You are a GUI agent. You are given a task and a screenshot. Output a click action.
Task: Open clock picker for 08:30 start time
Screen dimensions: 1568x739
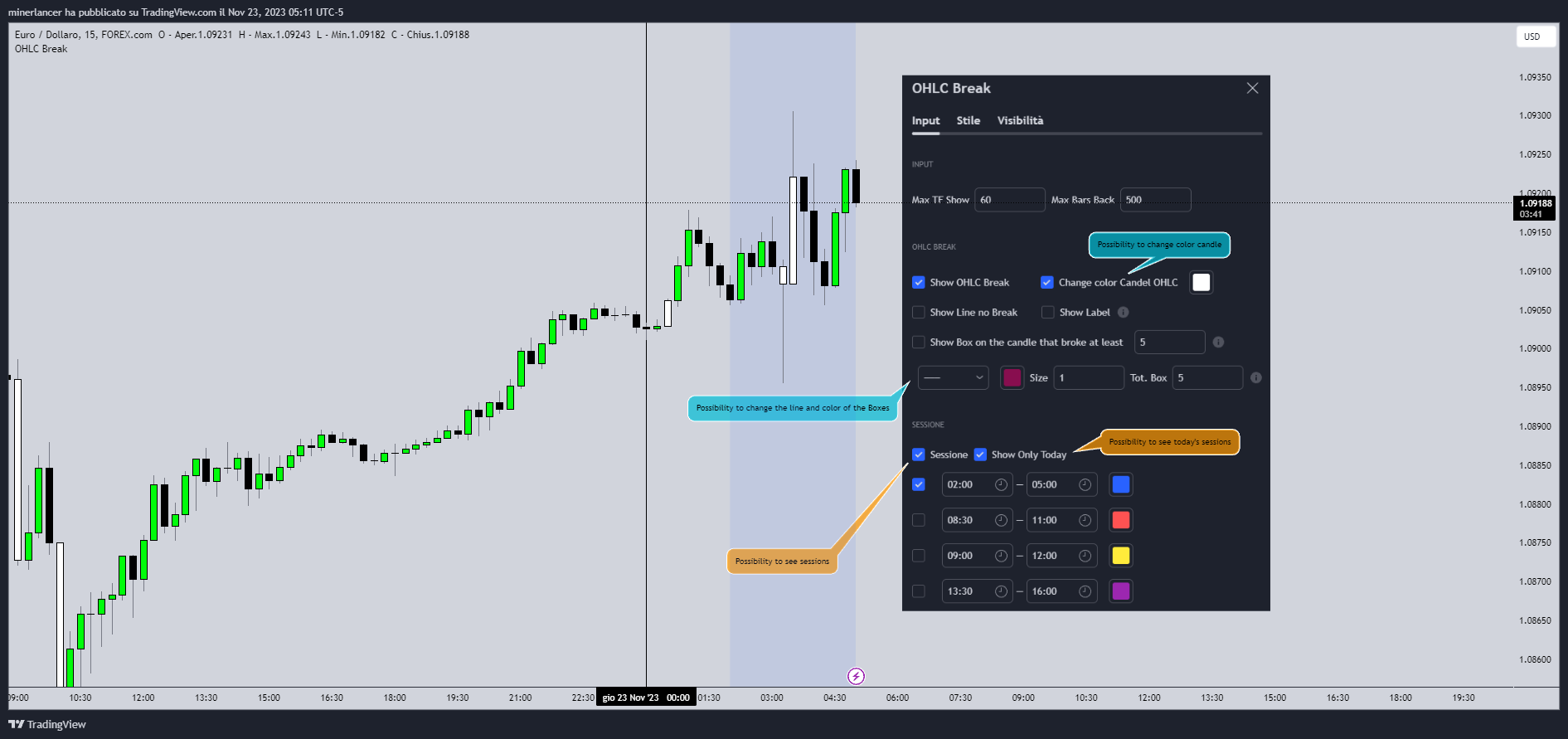pyautogui.click(x=1001, y=520)
